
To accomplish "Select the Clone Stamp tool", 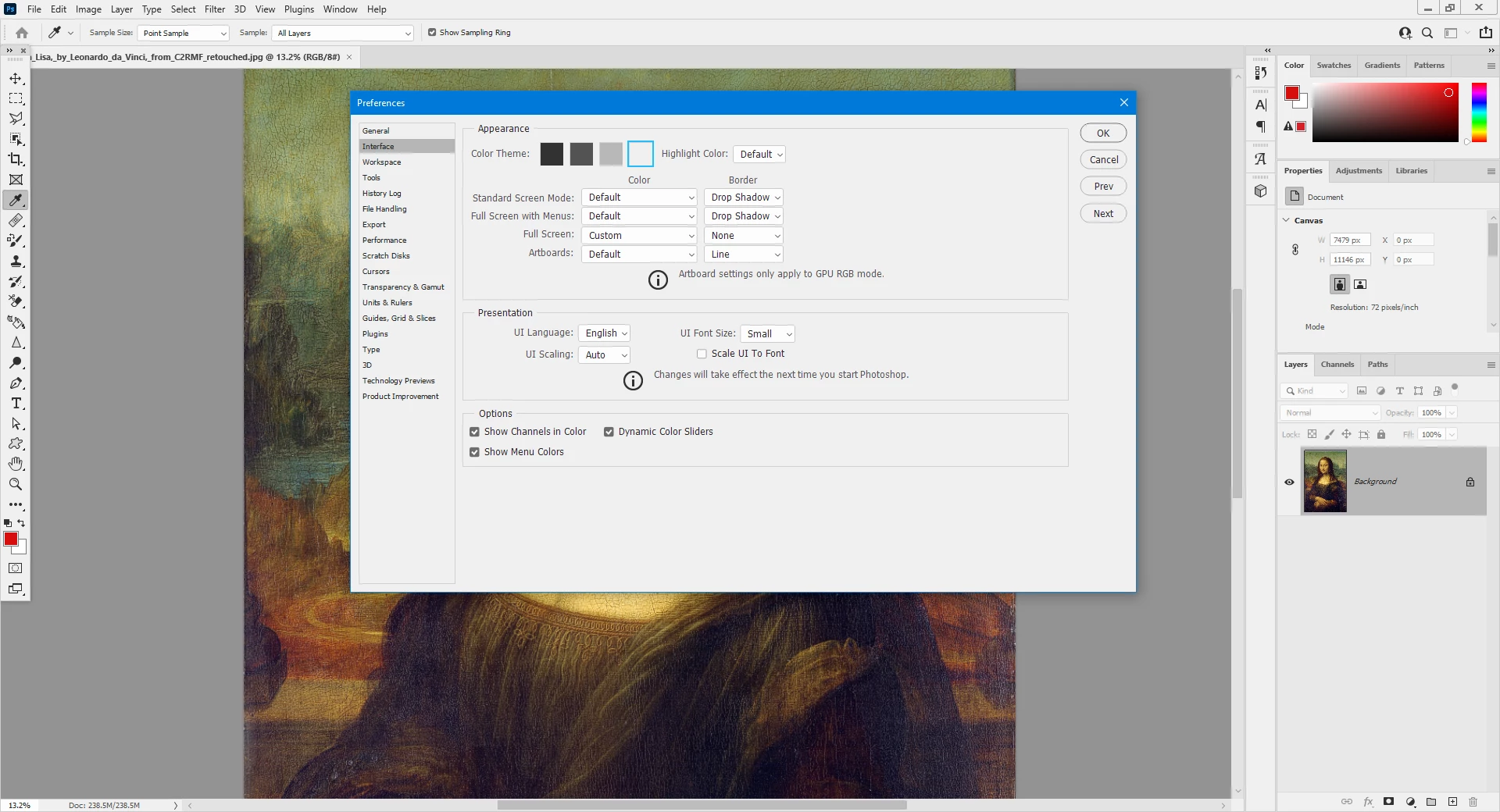I will [16, 261].
